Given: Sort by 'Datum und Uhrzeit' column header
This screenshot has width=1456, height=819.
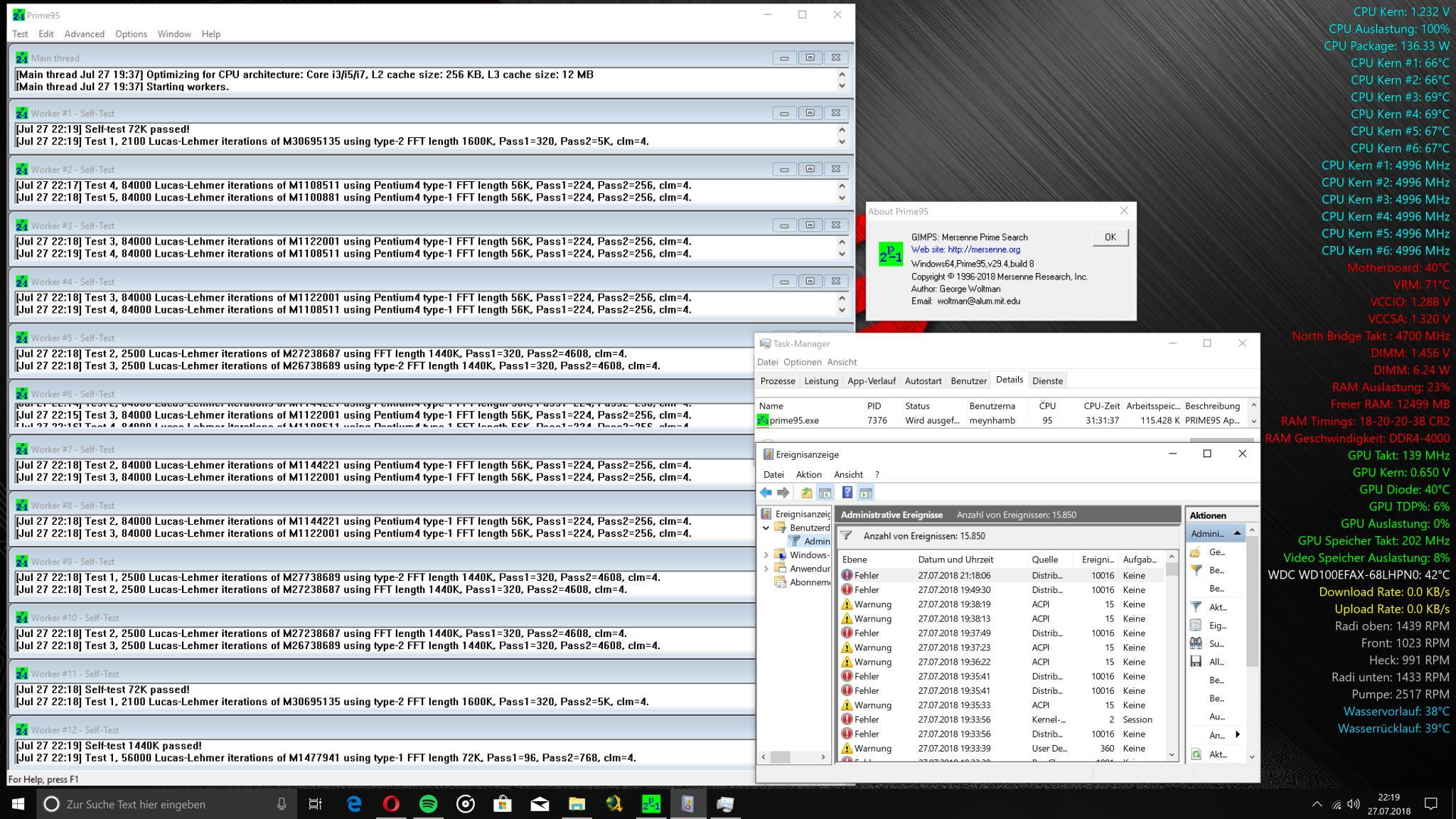Looking at the screenshot, I should [x=970, y=560].
